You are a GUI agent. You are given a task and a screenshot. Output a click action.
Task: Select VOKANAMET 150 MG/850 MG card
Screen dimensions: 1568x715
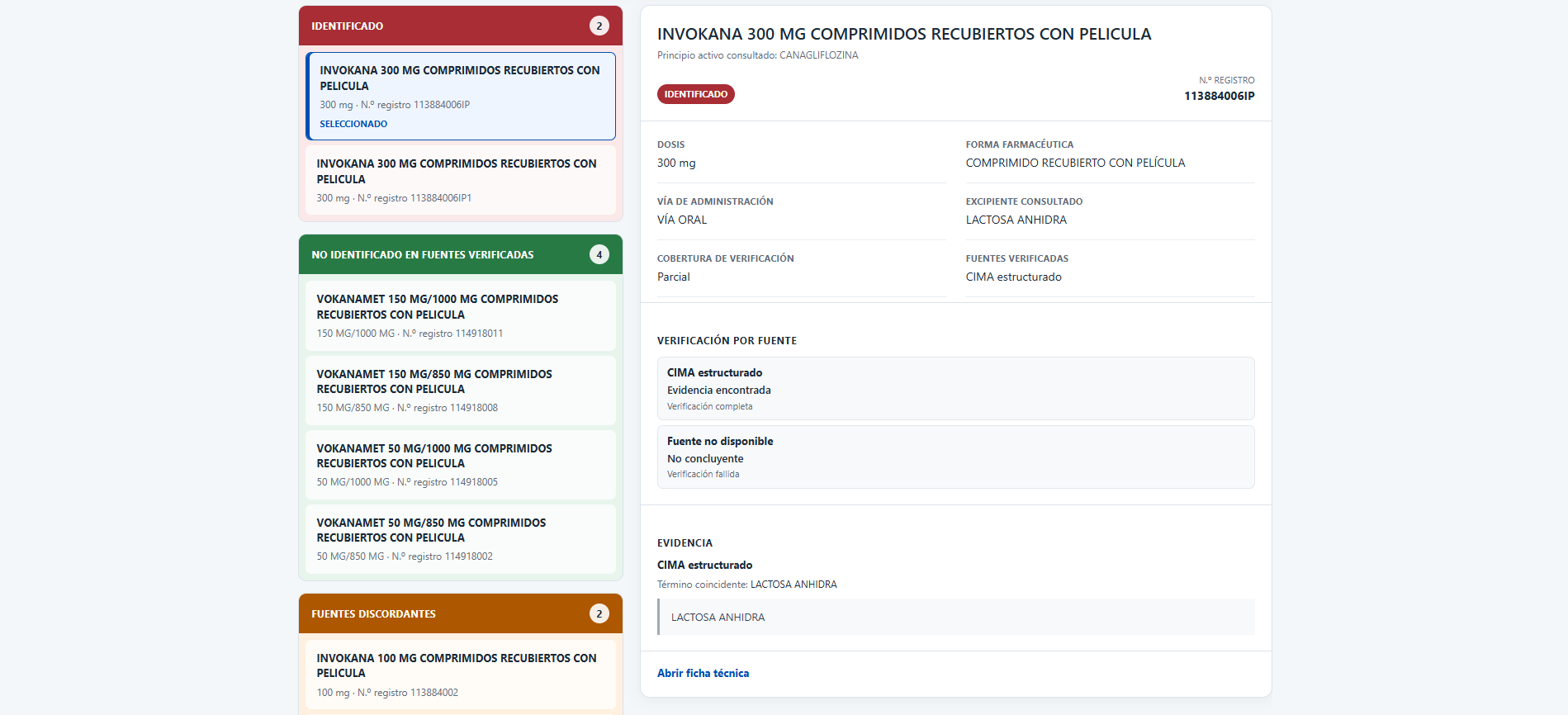coord(461,391)
